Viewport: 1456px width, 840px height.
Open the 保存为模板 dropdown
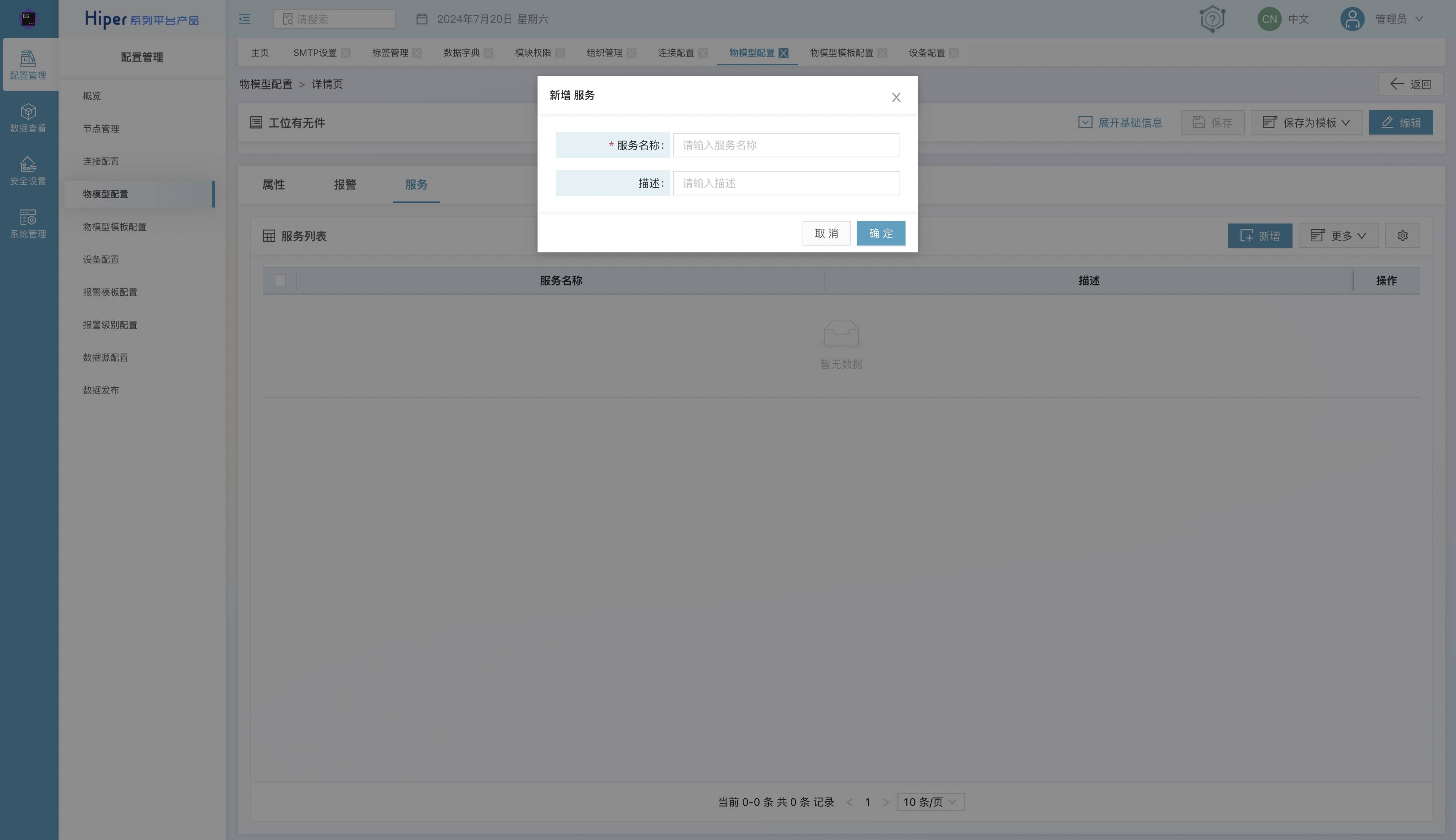[x=1307, y=122]
